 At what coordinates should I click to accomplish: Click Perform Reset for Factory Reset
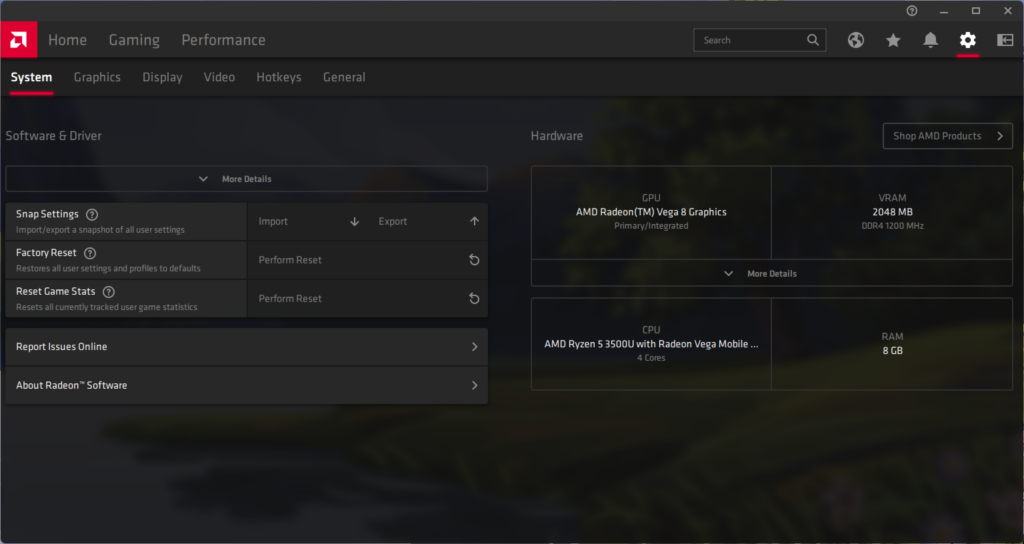(x=368, y=260)
